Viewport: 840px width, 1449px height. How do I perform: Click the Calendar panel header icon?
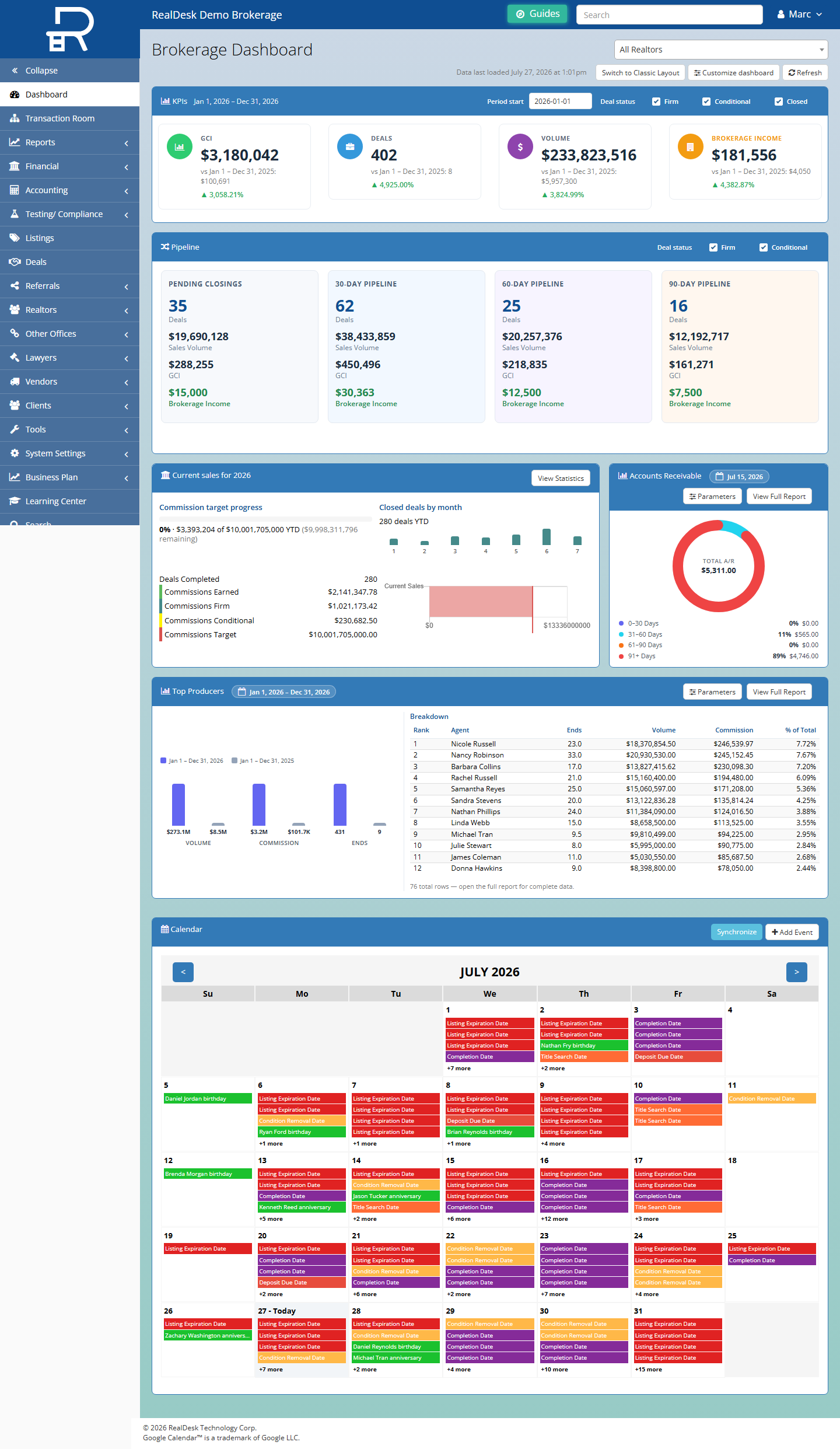pyautogui.click(x=165, y=929)
